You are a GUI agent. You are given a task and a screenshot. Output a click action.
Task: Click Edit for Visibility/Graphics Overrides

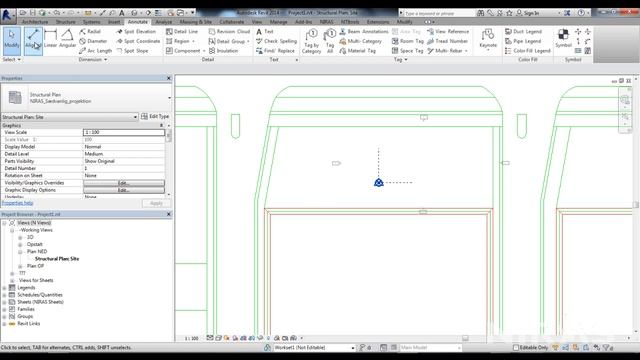pos(124,183)
